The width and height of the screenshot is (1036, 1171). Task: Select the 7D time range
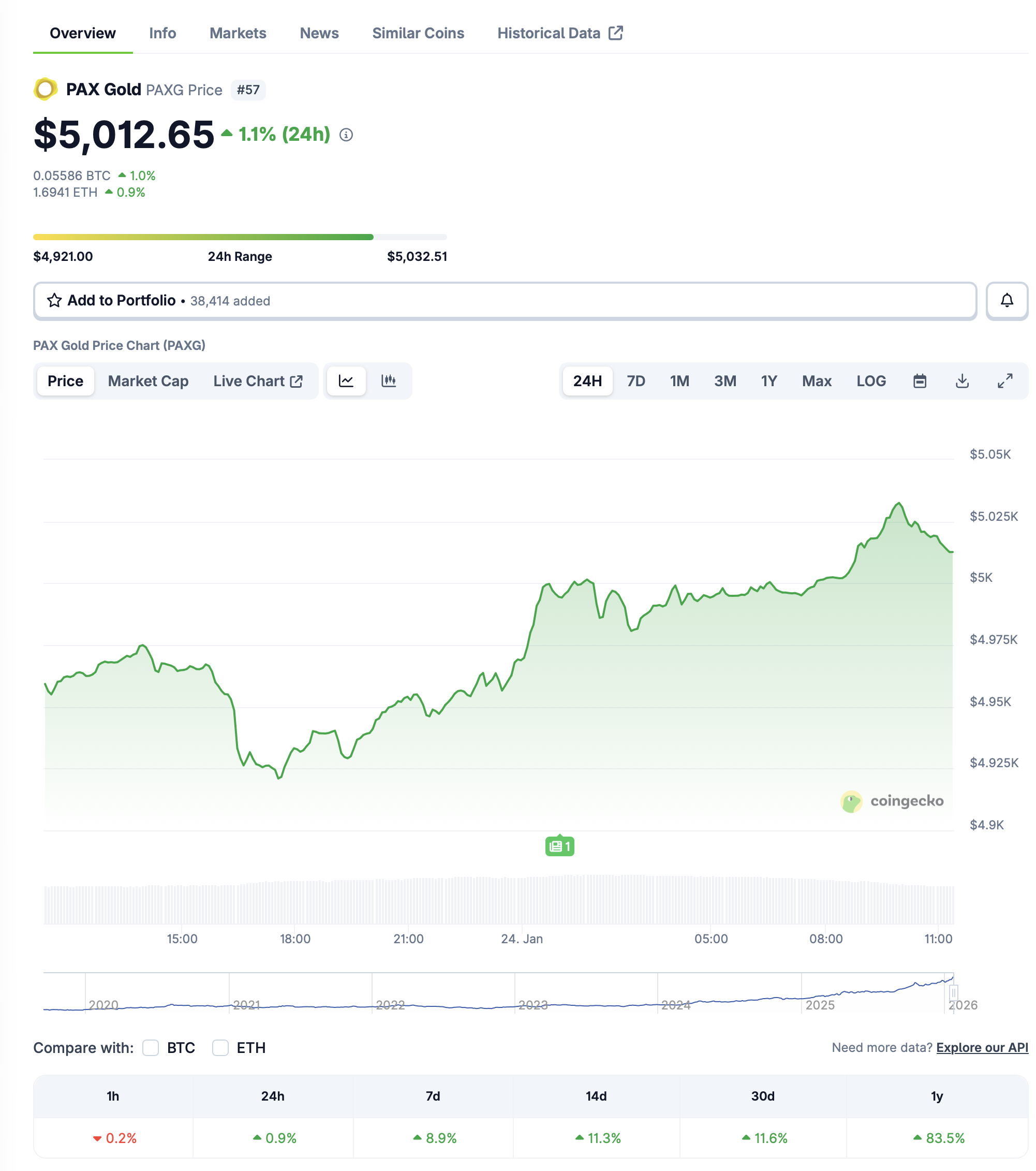point(635,381)
